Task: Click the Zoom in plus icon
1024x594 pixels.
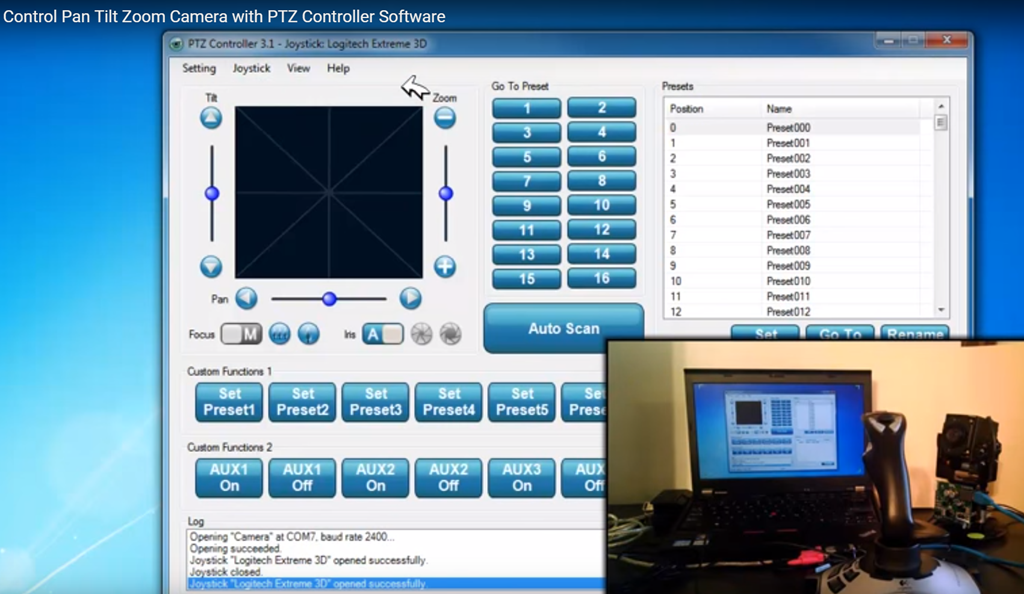Action: 445,266
